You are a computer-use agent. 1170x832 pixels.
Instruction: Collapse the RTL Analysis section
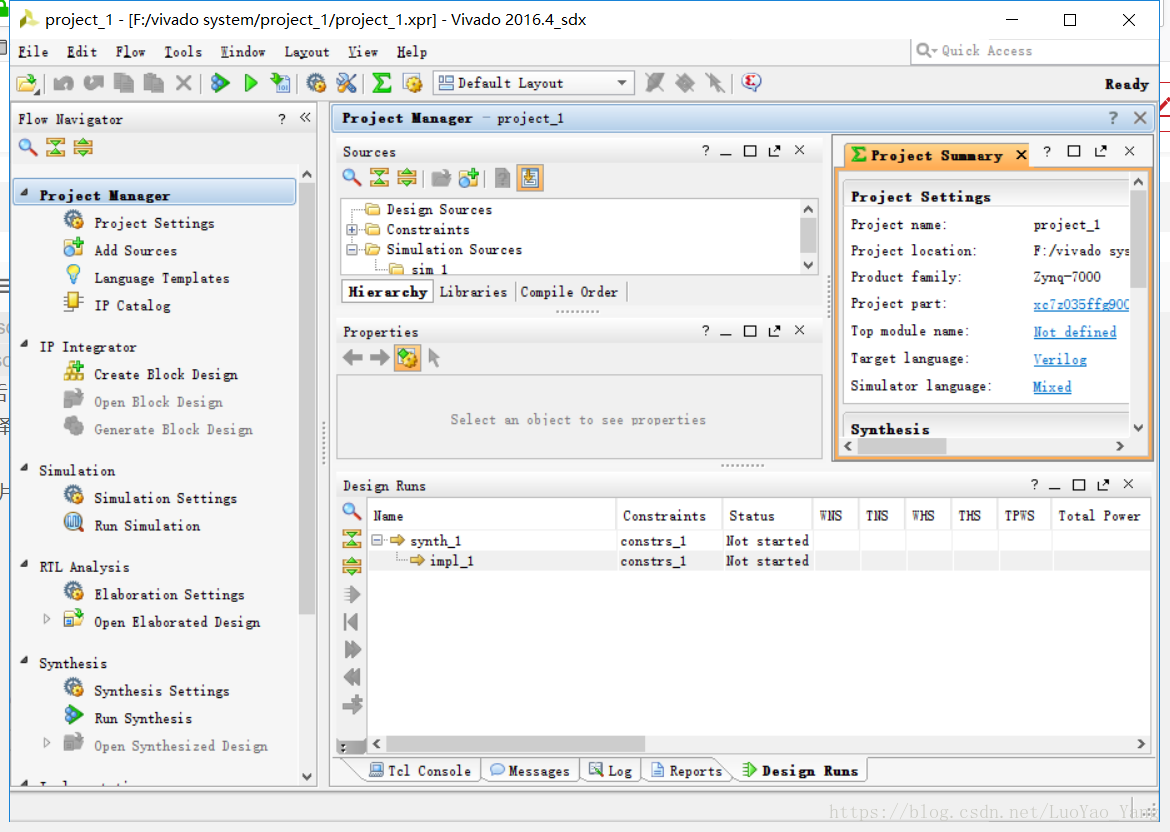click(25, 565)
